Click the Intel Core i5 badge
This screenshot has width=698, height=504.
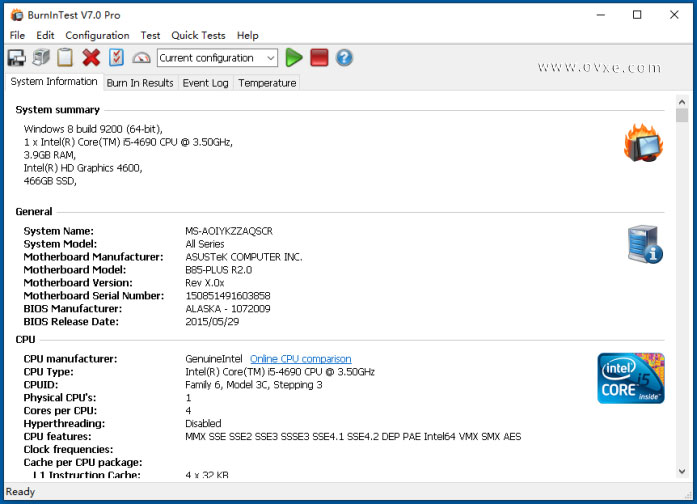pos(631,378)
